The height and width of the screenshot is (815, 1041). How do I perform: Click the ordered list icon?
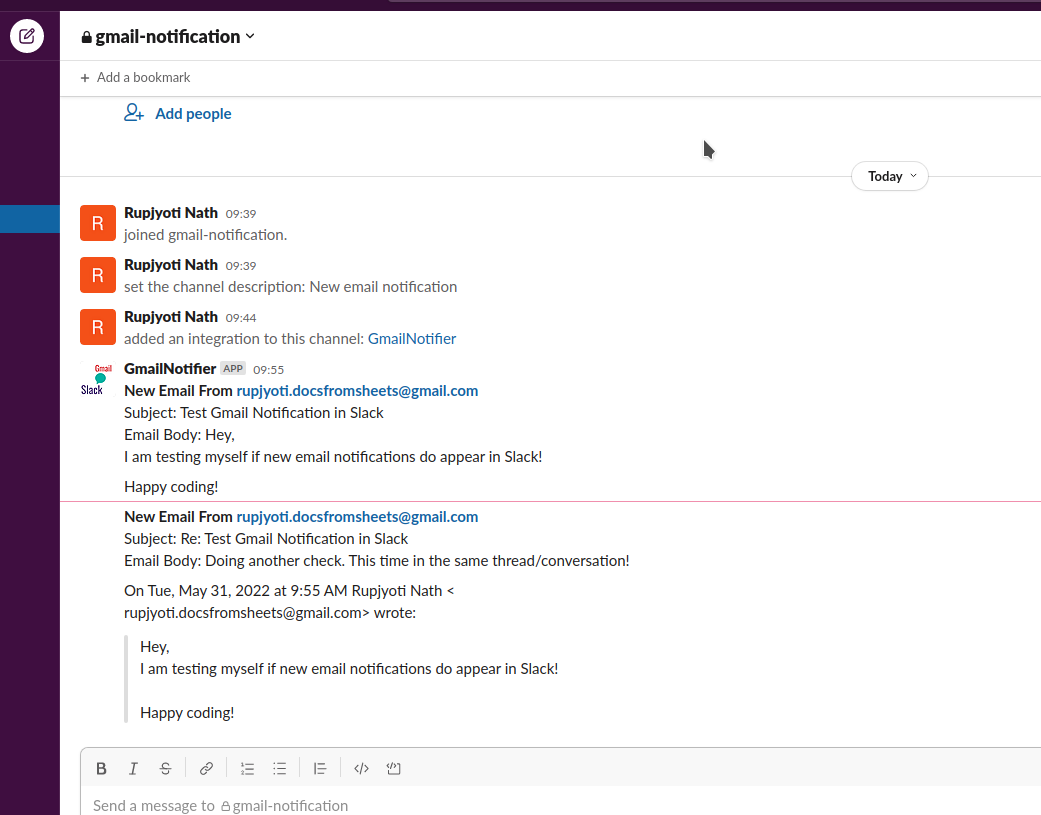(x=248, y=769)
